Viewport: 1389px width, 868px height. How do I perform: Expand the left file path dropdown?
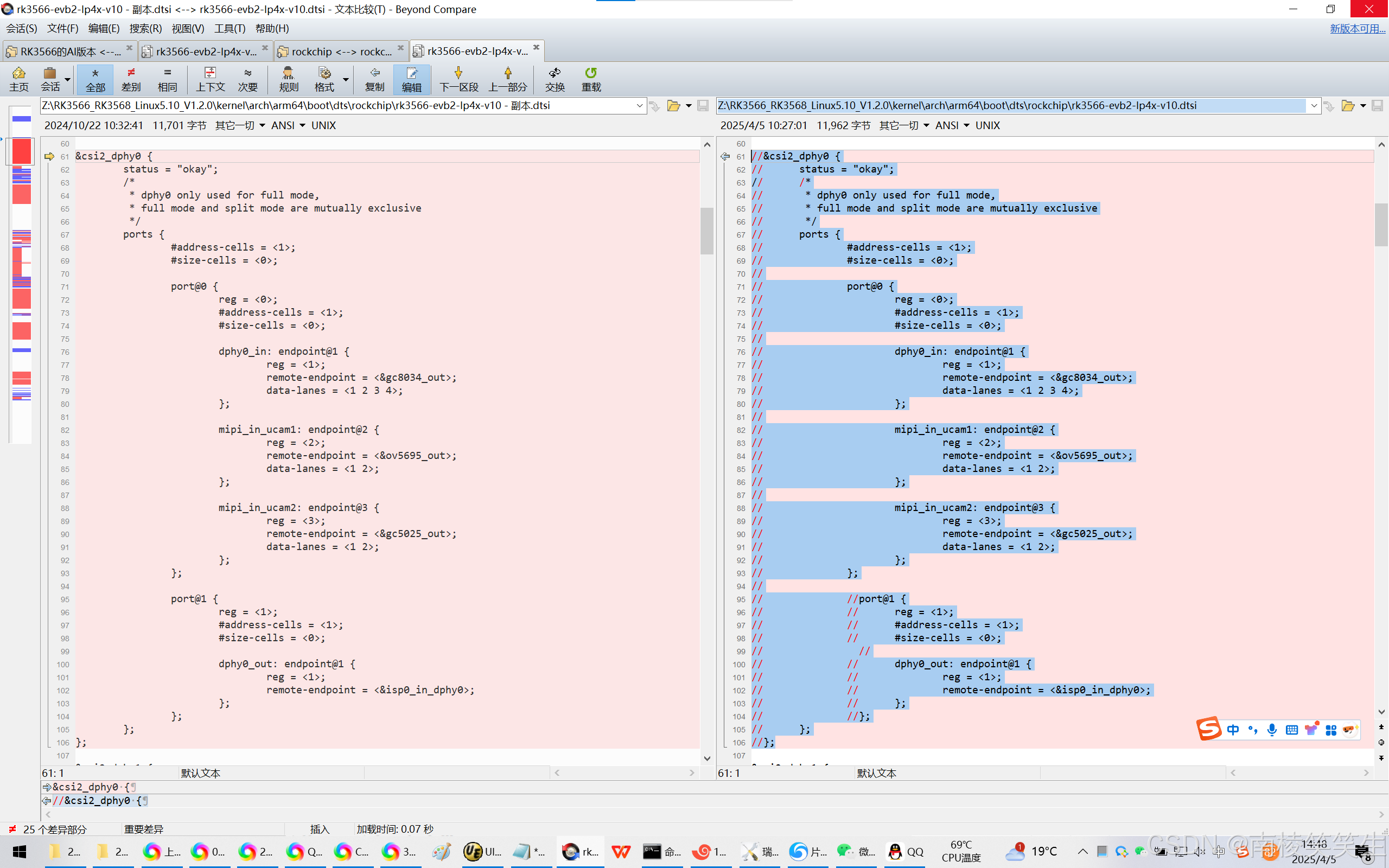coord(639,106)
